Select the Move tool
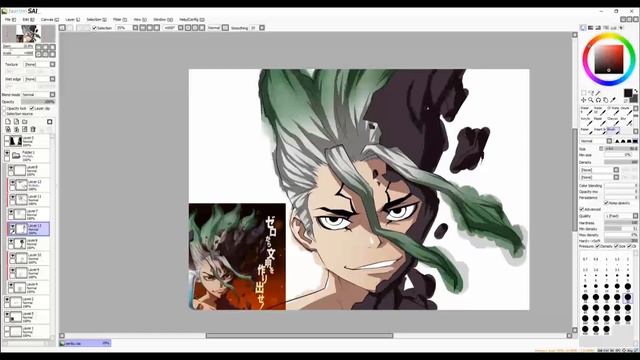640x360 pixels. [584, 100]
